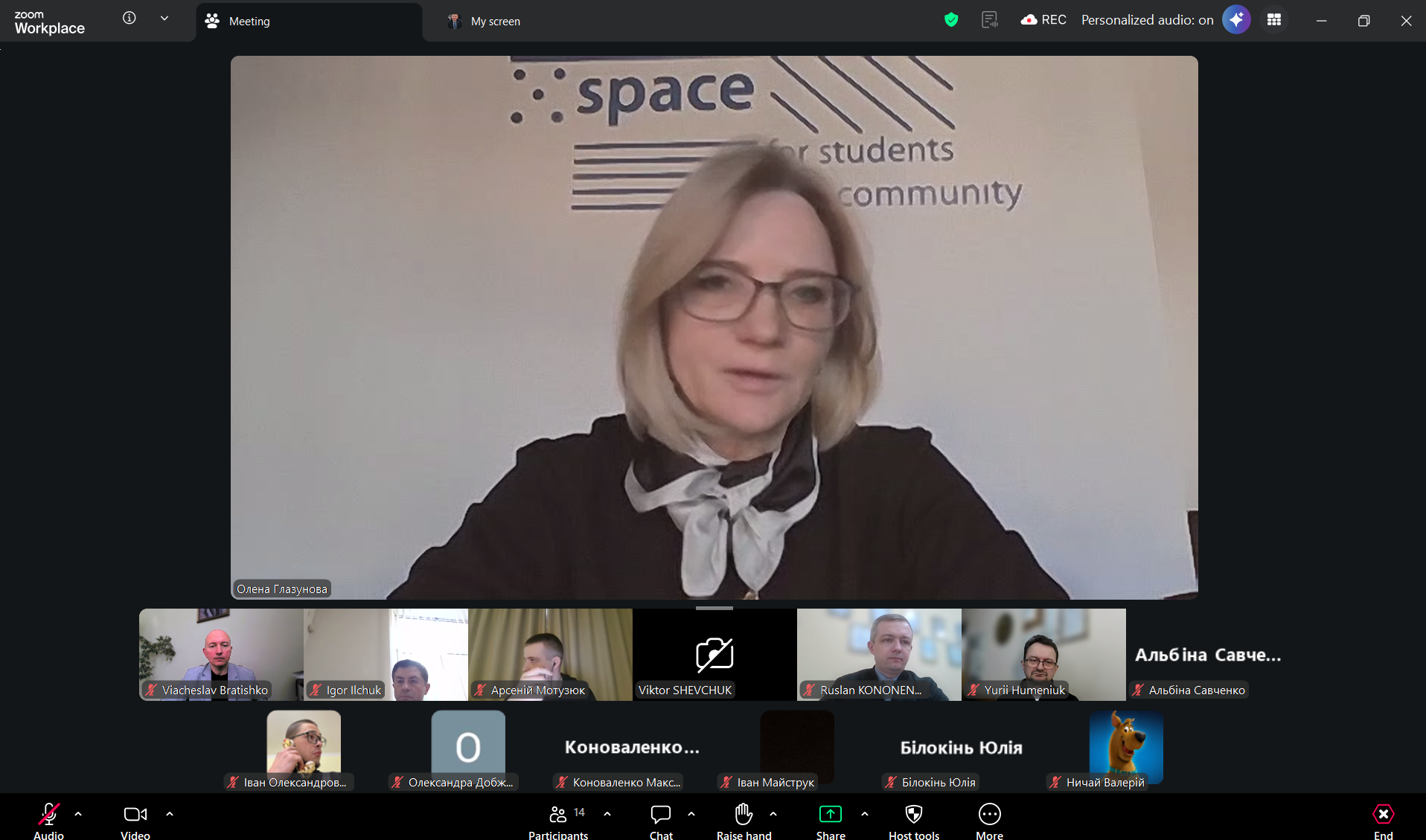Click muted mic icon on Альбіна Савченко label
Image resolution: width=1426 pixels, height=840 pixels.
(1138, 690)
